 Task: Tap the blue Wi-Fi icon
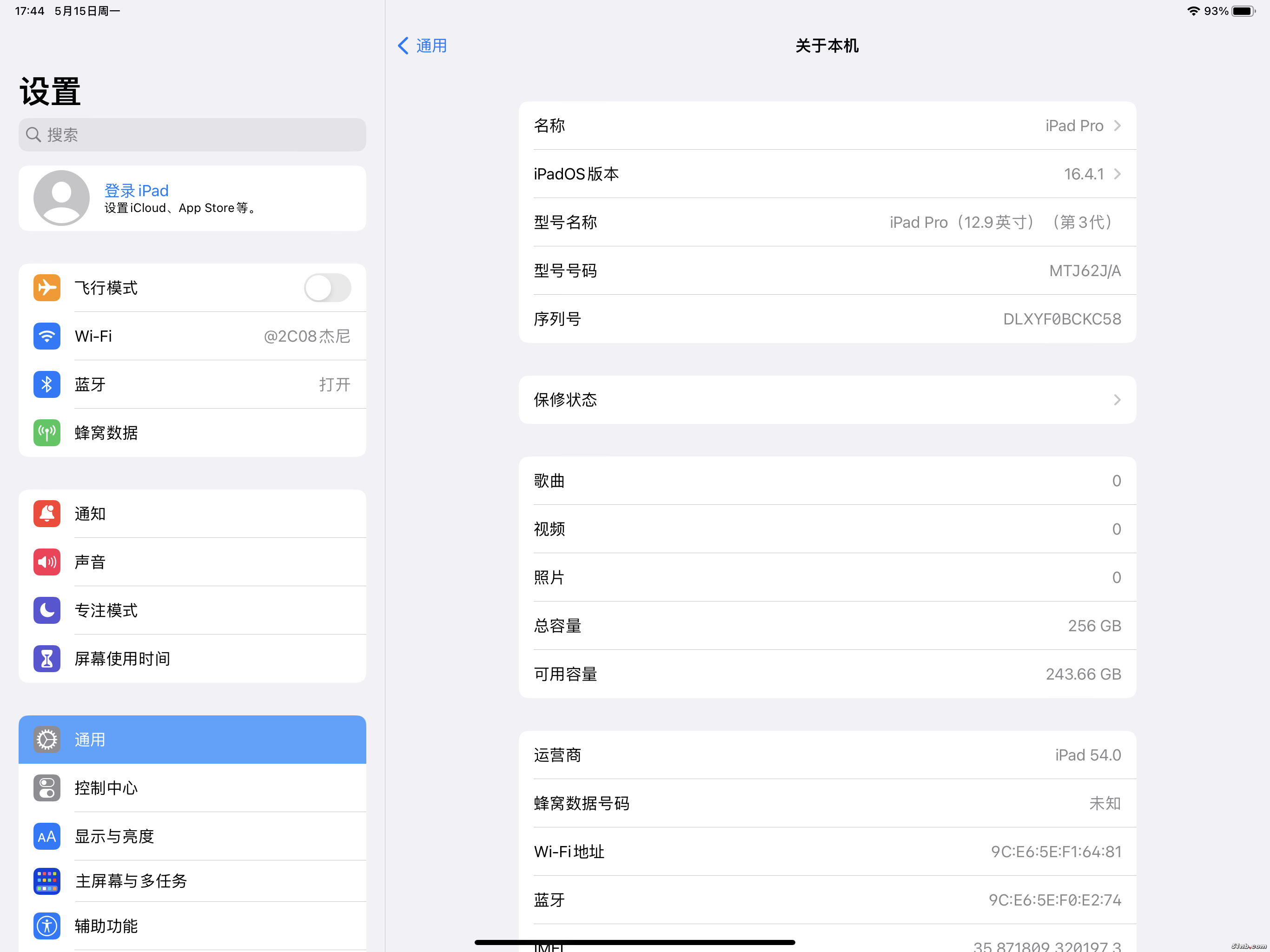point(46,336)
